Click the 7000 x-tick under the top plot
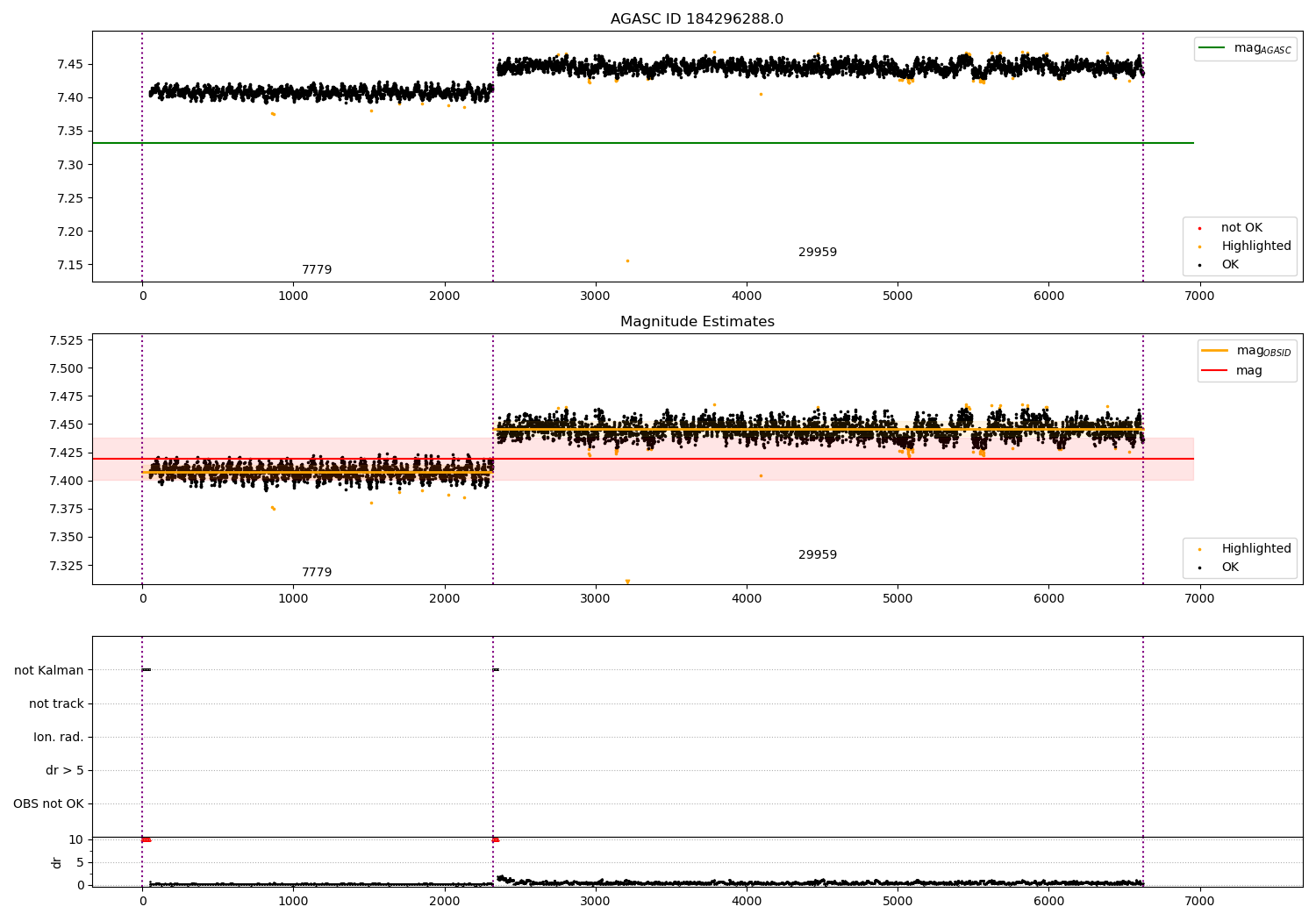 [1199, 296]
